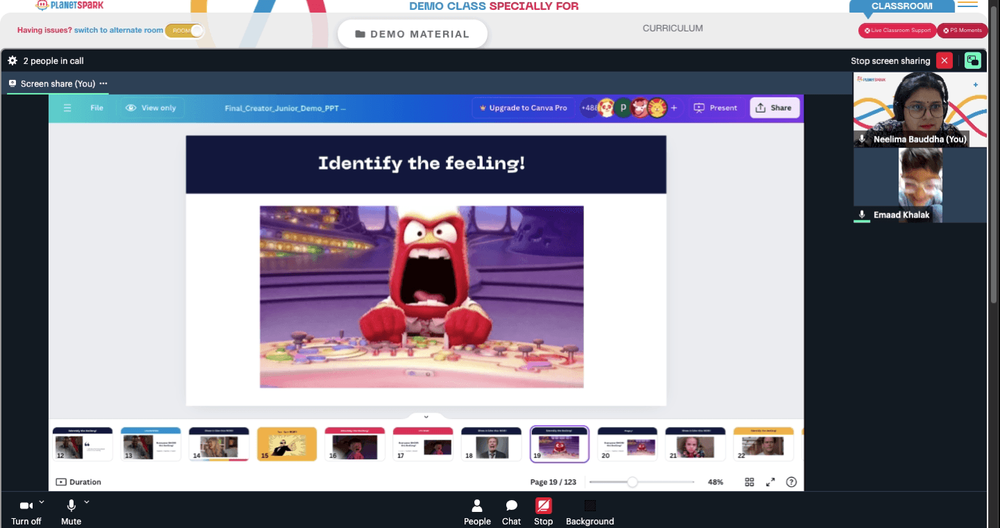Click the green P collaborator avatar
Image resolution: width=1000 pixels, height=528 pixels.
tap(622, 108)
